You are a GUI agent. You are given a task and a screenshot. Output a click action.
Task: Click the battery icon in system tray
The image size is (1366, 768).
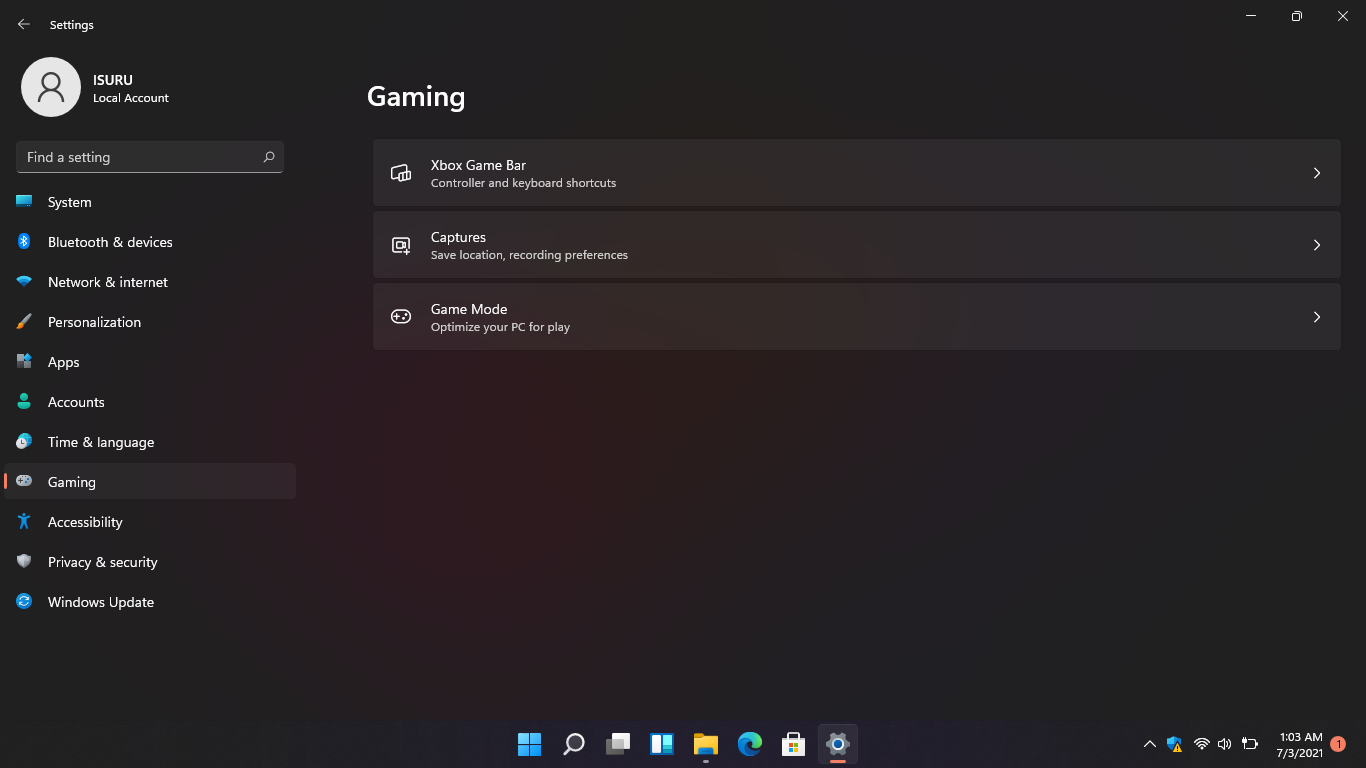point(1250,744)
